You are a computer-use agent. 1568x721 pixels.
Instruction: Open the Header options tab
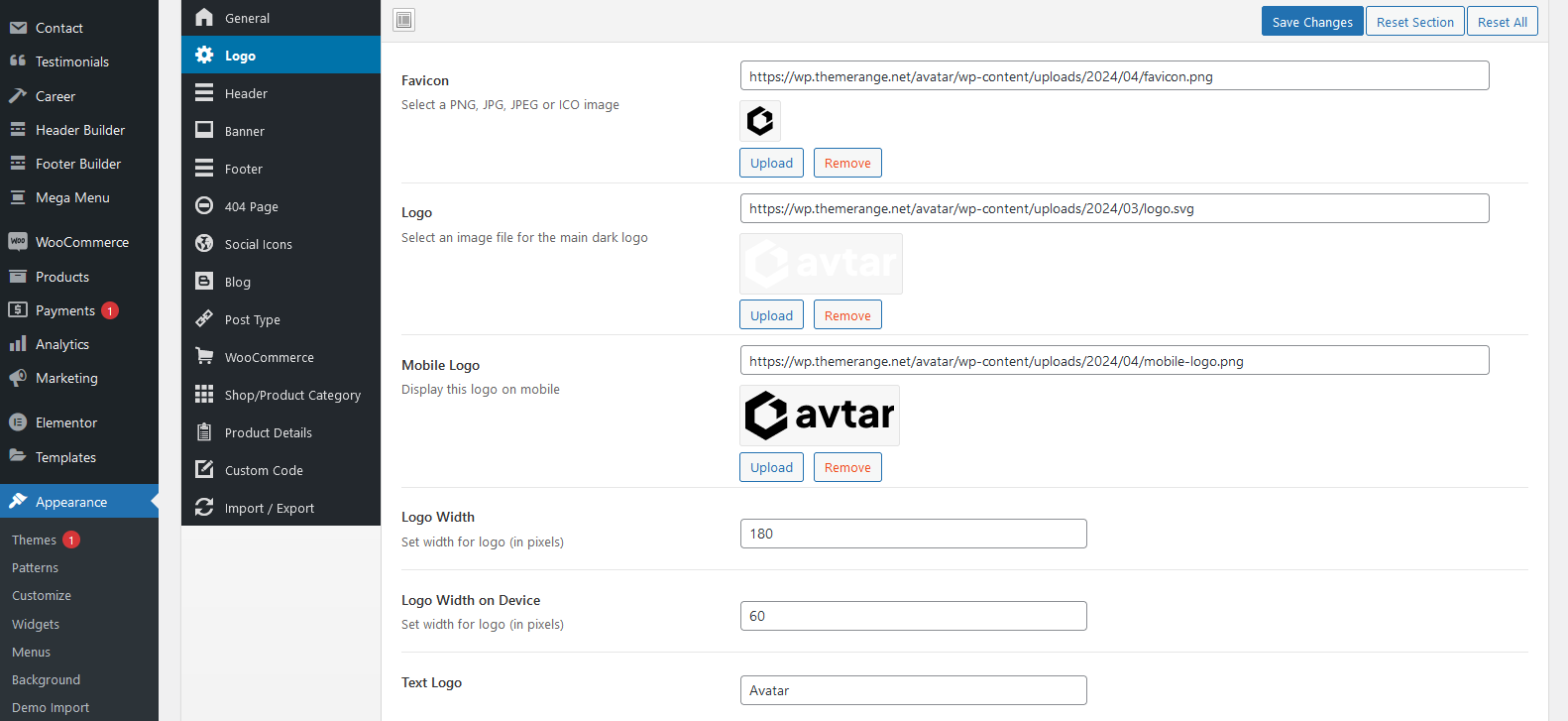point(280,93)
